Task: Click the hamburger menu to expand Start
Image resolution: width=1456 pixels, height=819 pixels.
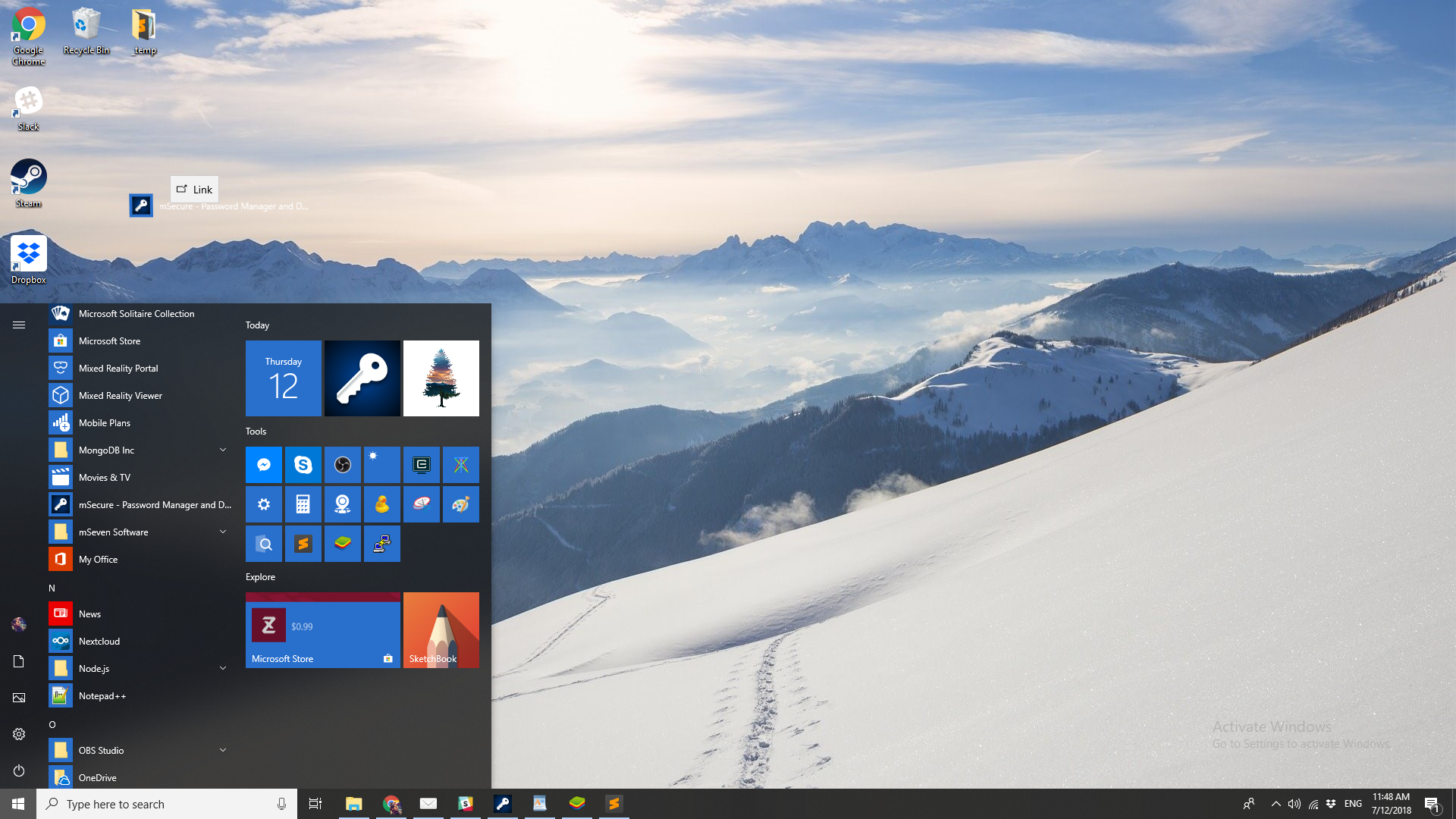Action: pyautogui.click(x=19, y=325)
